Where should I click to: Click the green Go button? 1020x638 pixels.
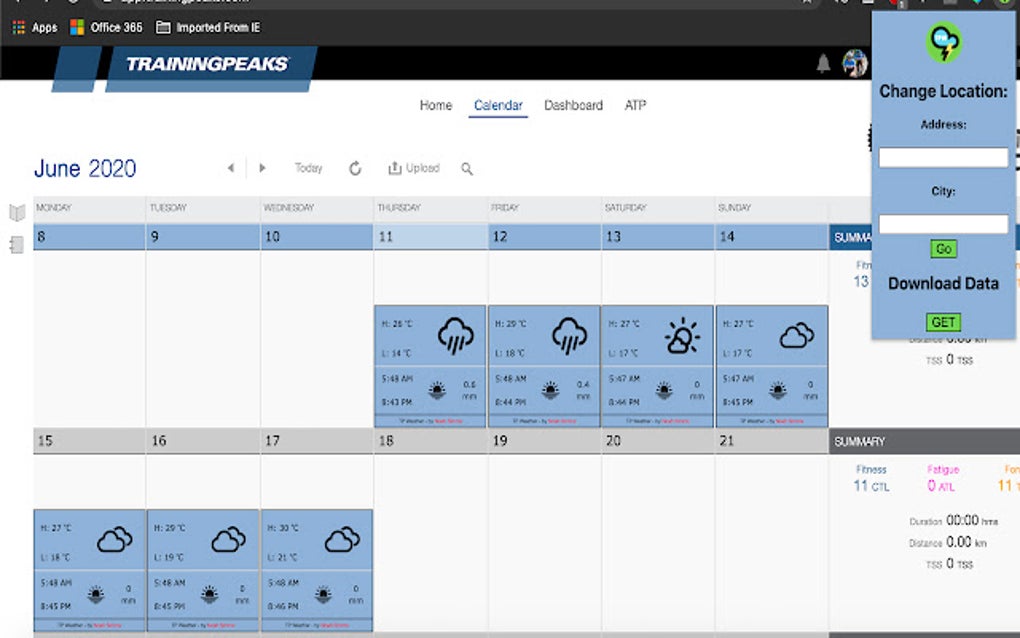click(x=943, y=249)
